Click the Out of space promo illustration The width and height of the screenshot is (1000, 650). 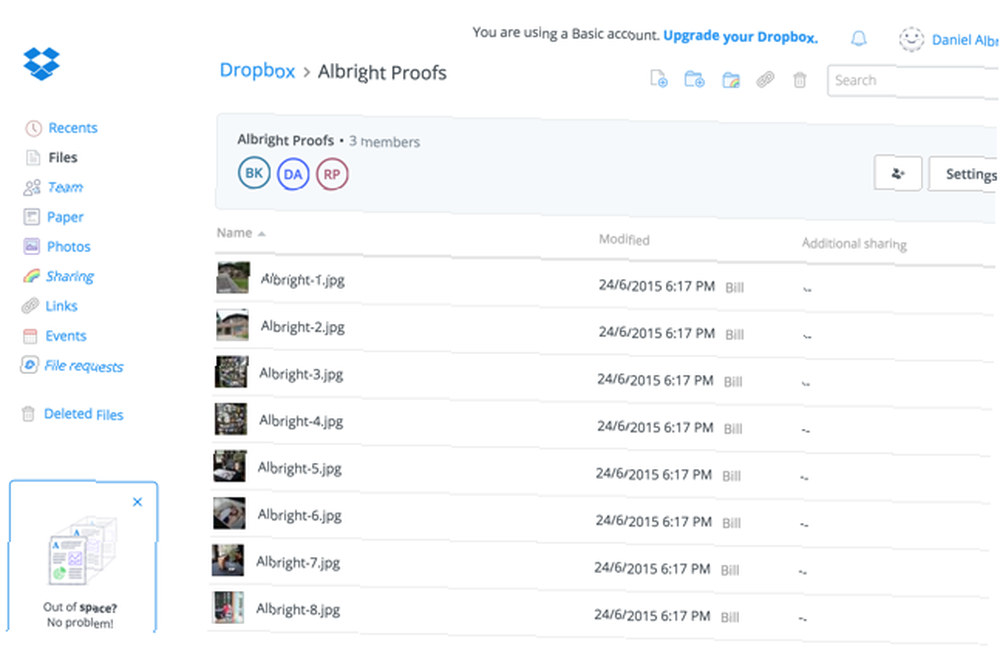(82, 552)
